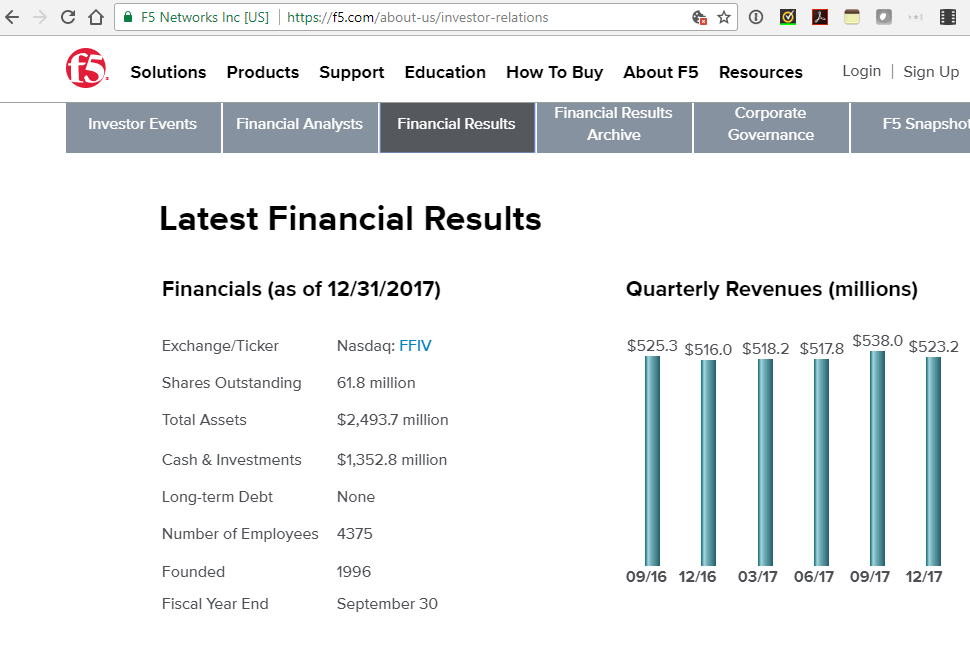
Task: Select the Investor Events tab
Action: click(x=142, y=123)
